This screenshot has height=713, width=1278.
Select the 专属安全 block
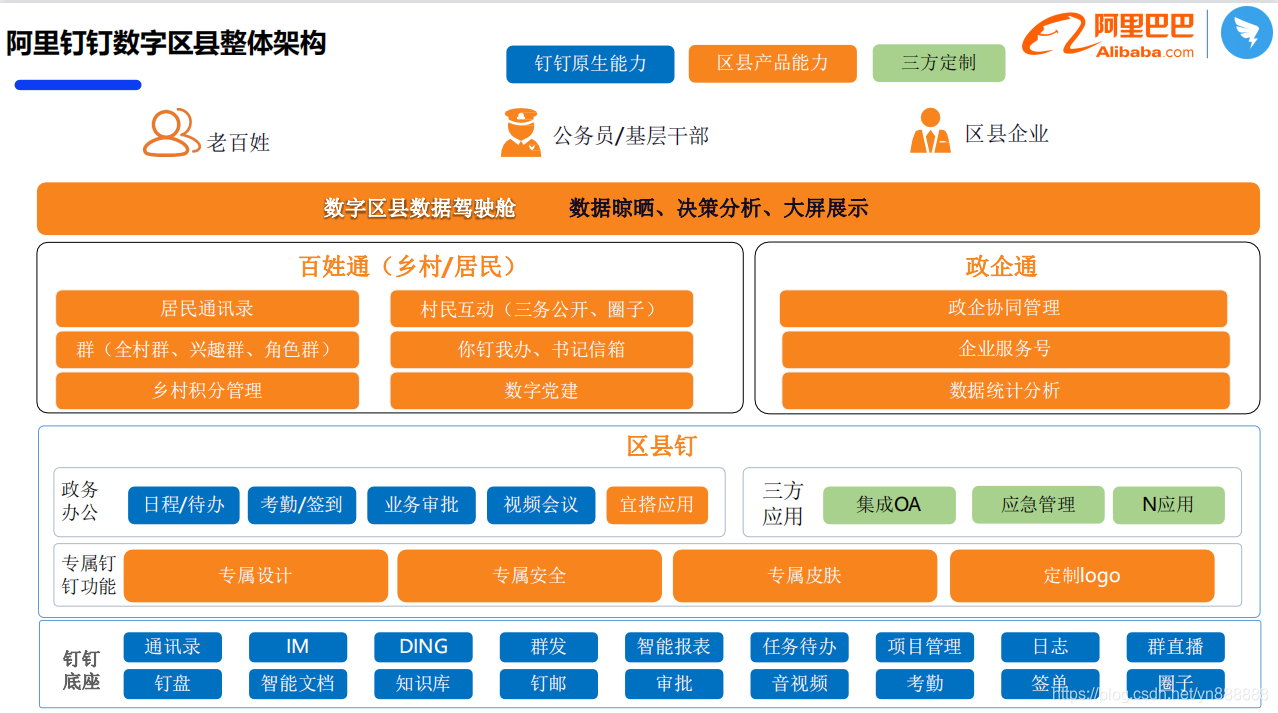pos(529,576)
